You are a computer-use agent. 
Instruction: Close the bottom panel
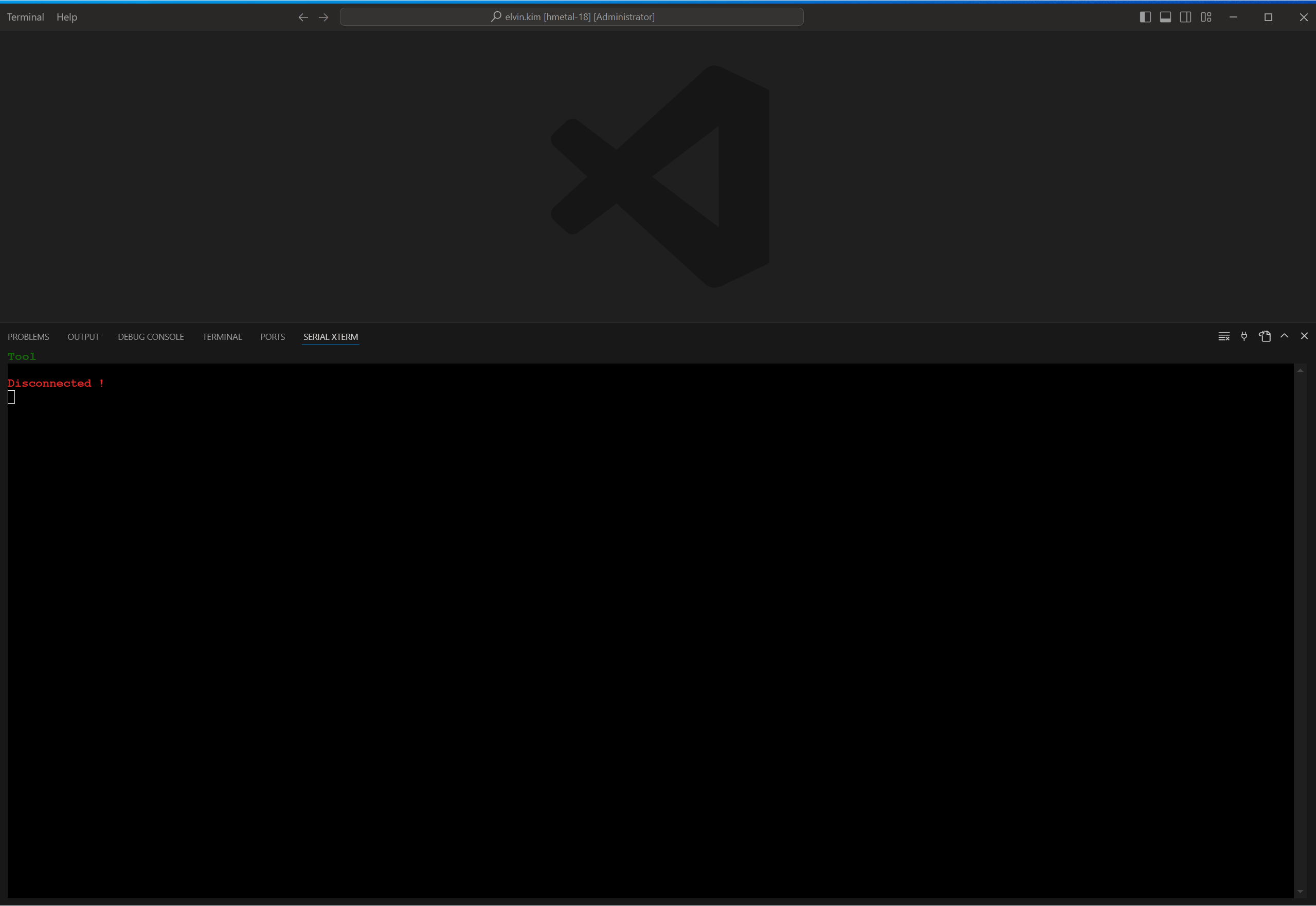(1304, 336)
